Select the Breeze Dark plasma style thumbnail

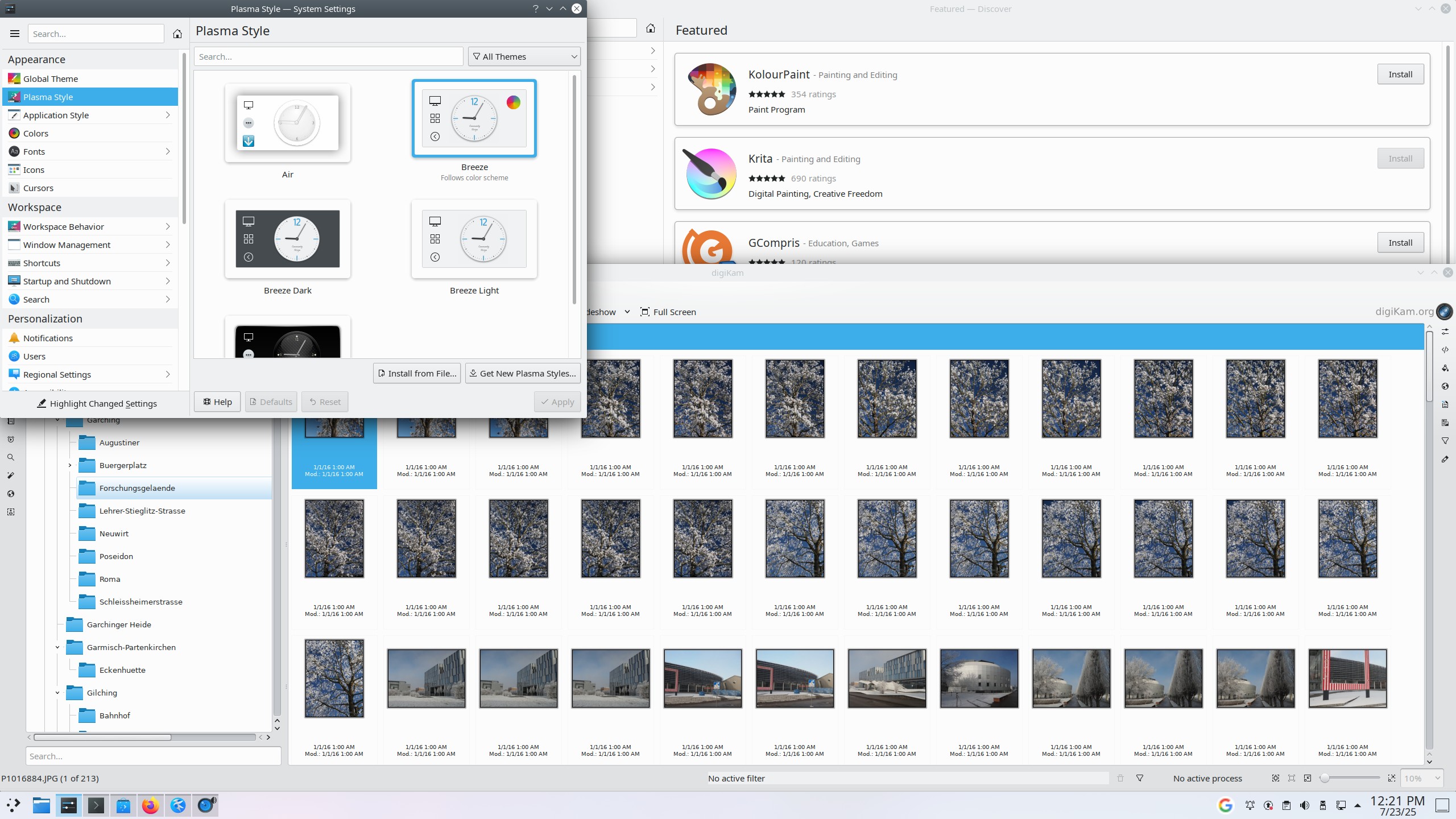(288, 239)
